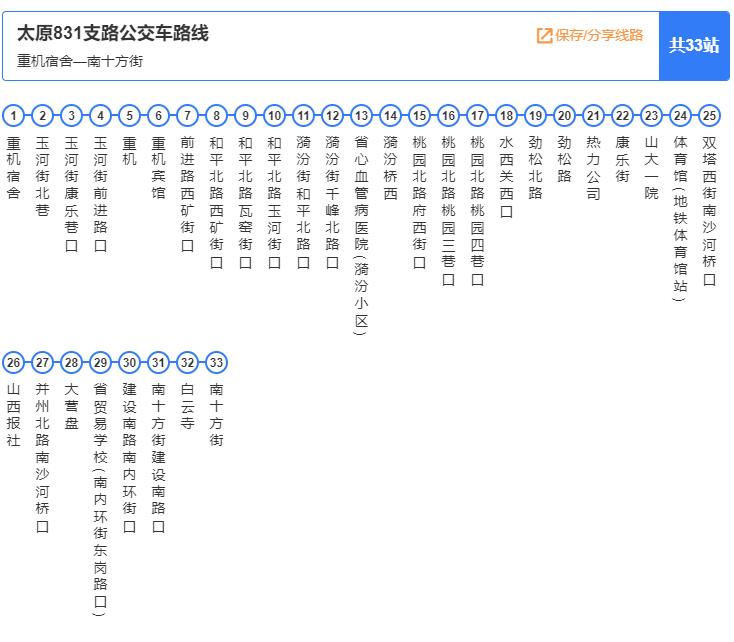Click the 保存/分享线路 share link
Screen dimensions: 734x642
pyautogui.click(x=590, y=35)
